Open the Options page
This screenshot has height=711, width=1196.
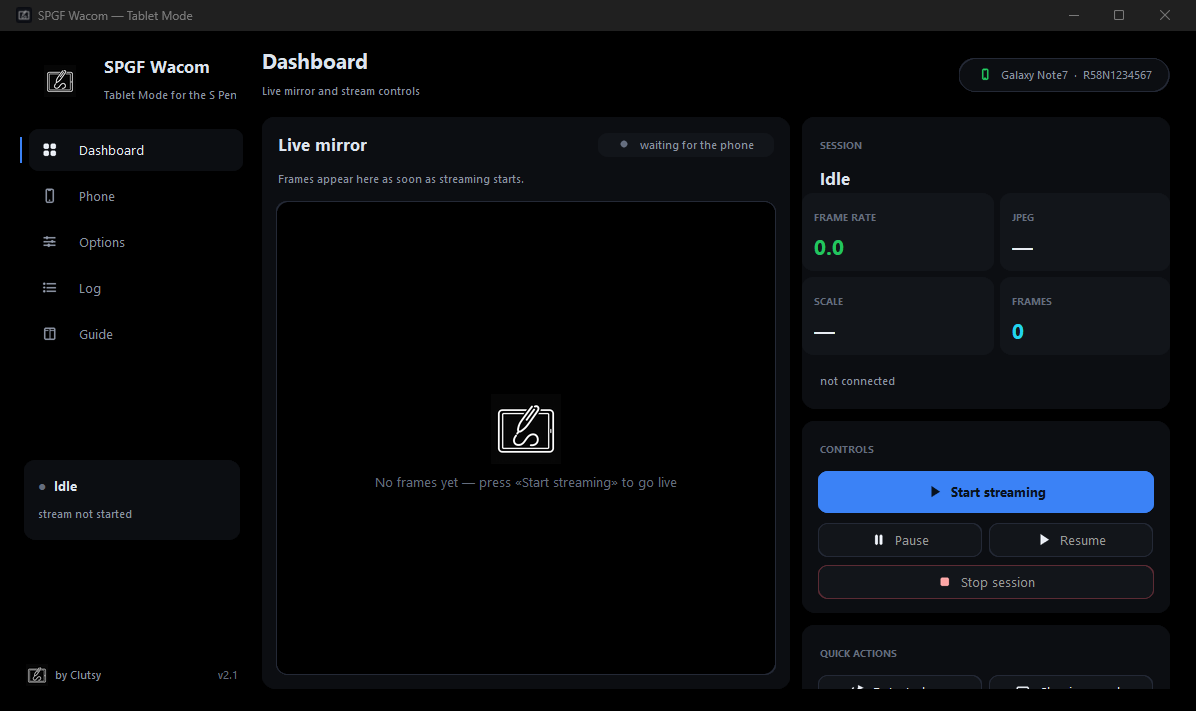[136, 242]
